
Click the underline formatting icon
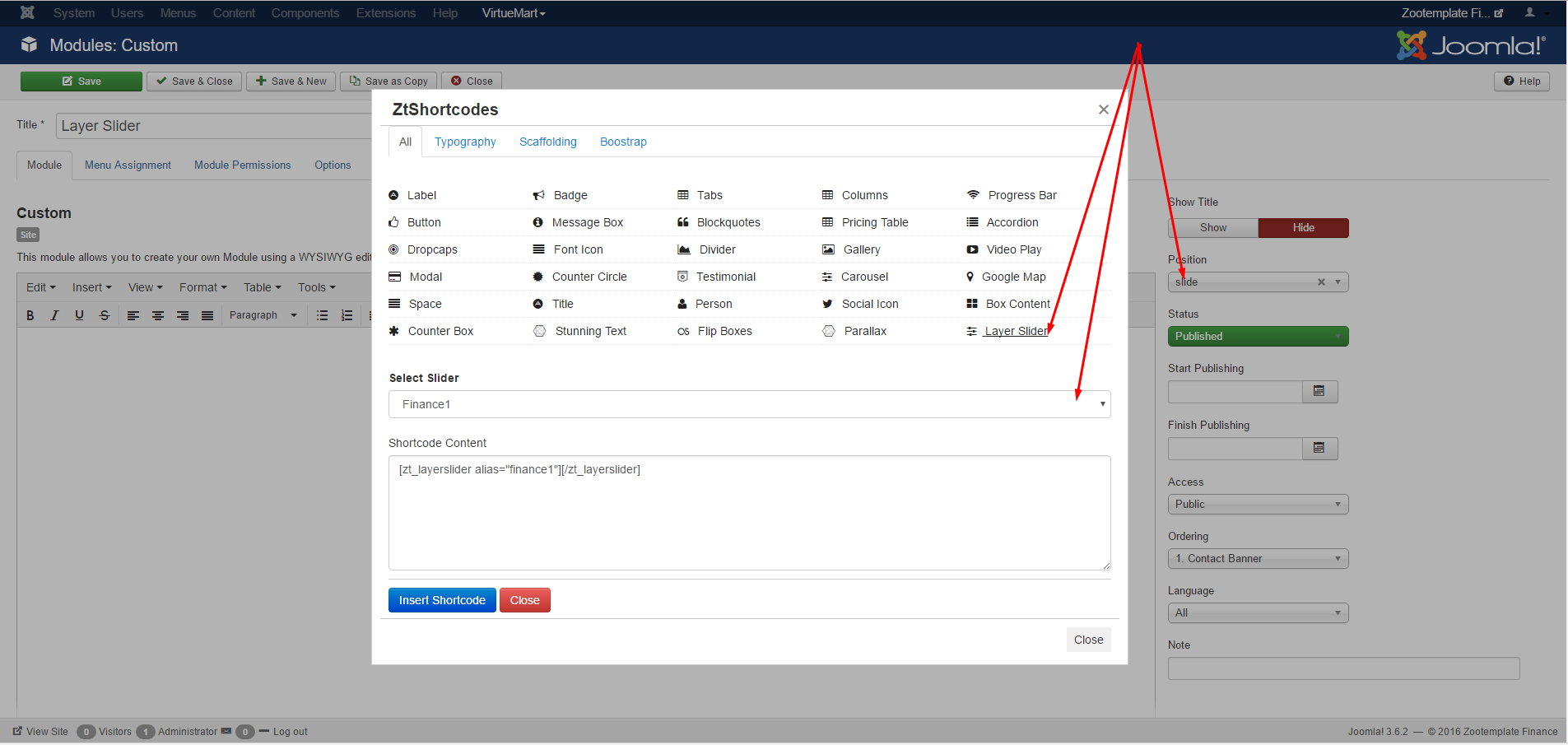[79, 315]
